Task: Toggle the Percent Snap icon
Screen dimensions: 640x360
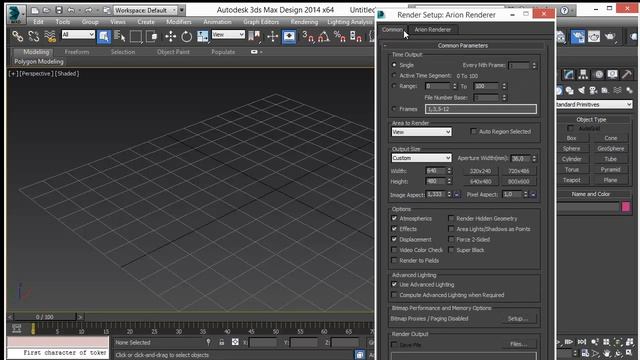Action: [x=340, y=37]
